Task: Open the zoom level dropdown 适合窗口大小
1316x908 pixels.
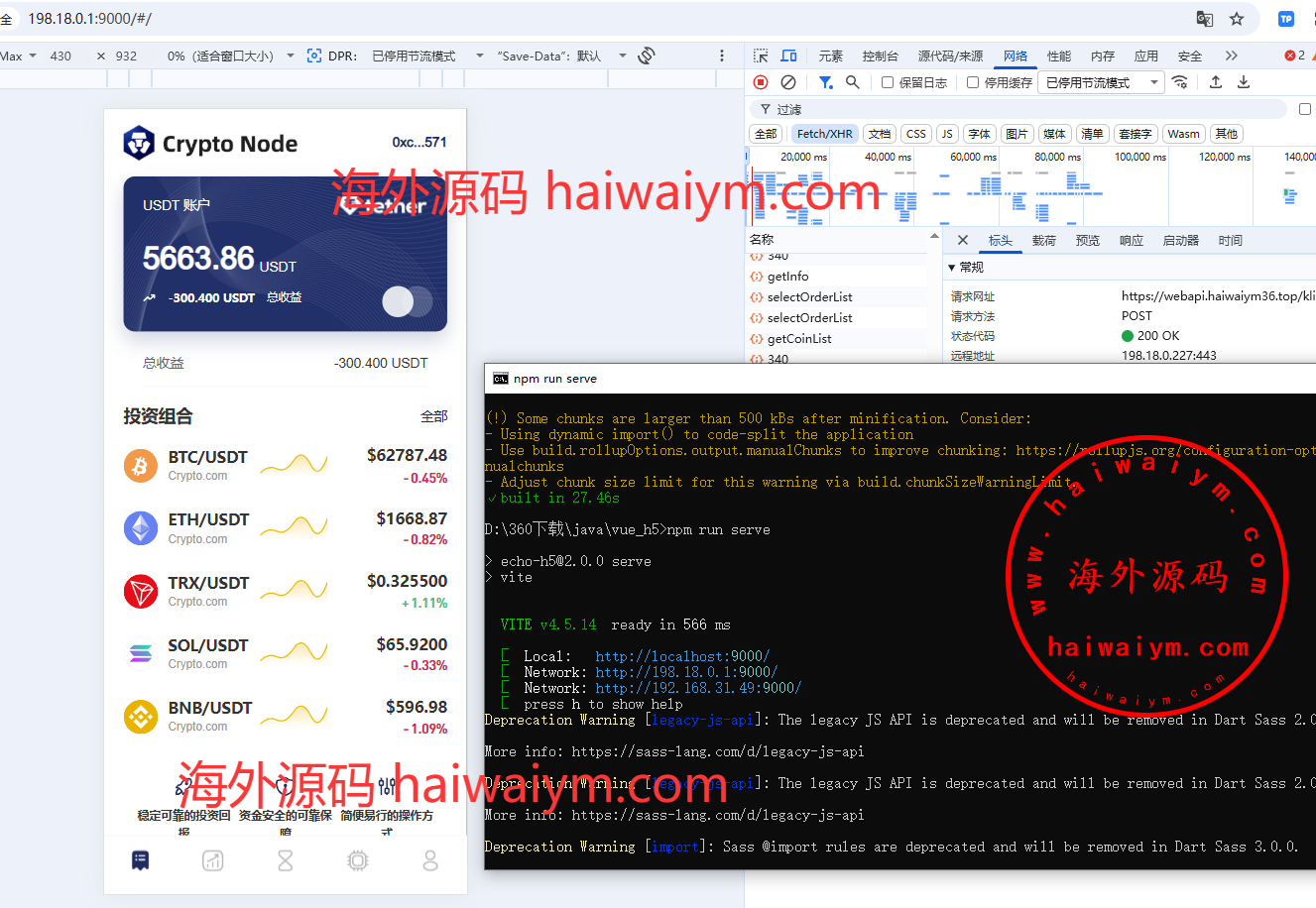Action: click(x=231, y=56)
